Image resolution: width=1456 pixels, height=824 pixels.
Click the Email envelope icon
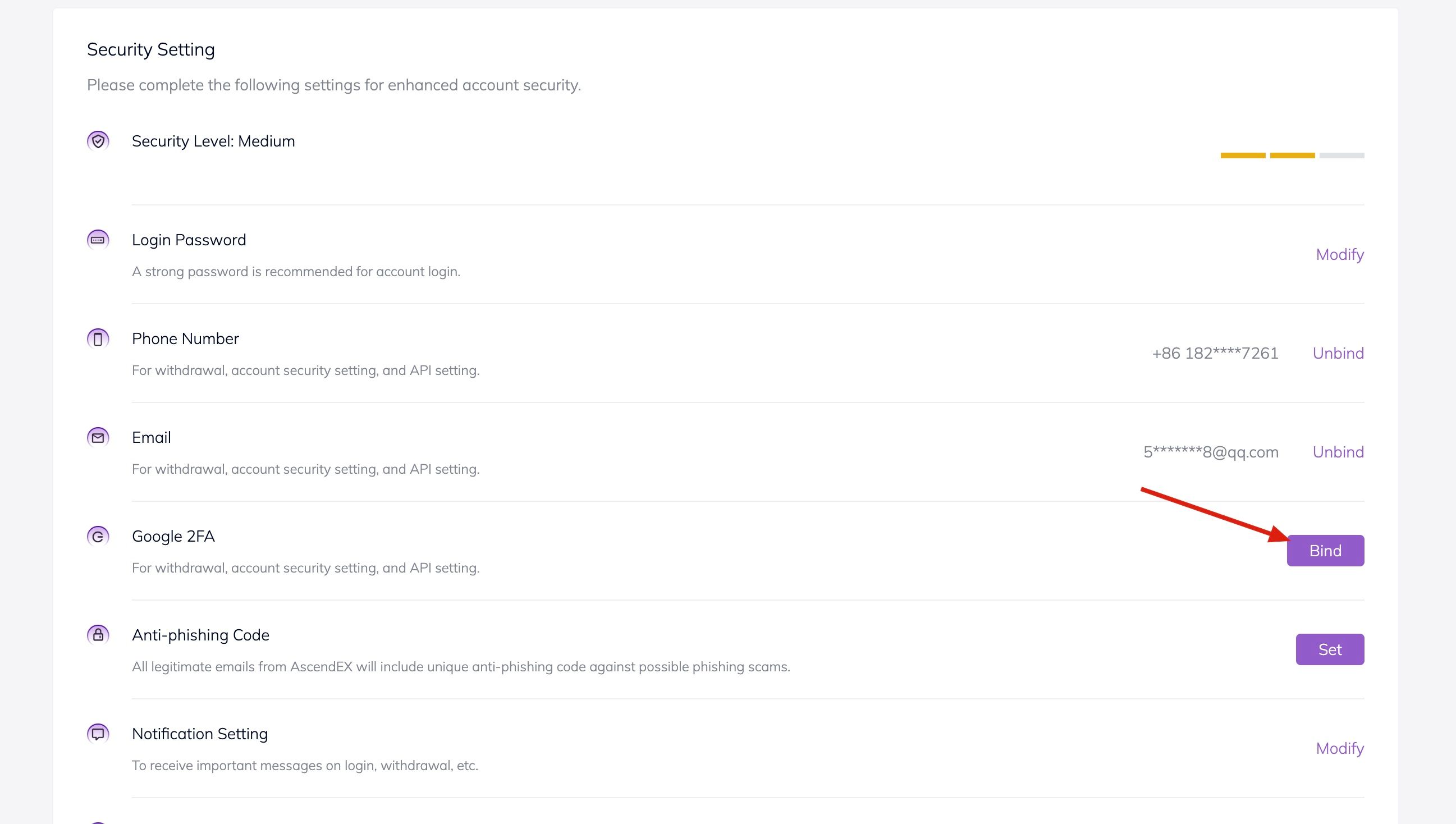click(x=98, y=437)
